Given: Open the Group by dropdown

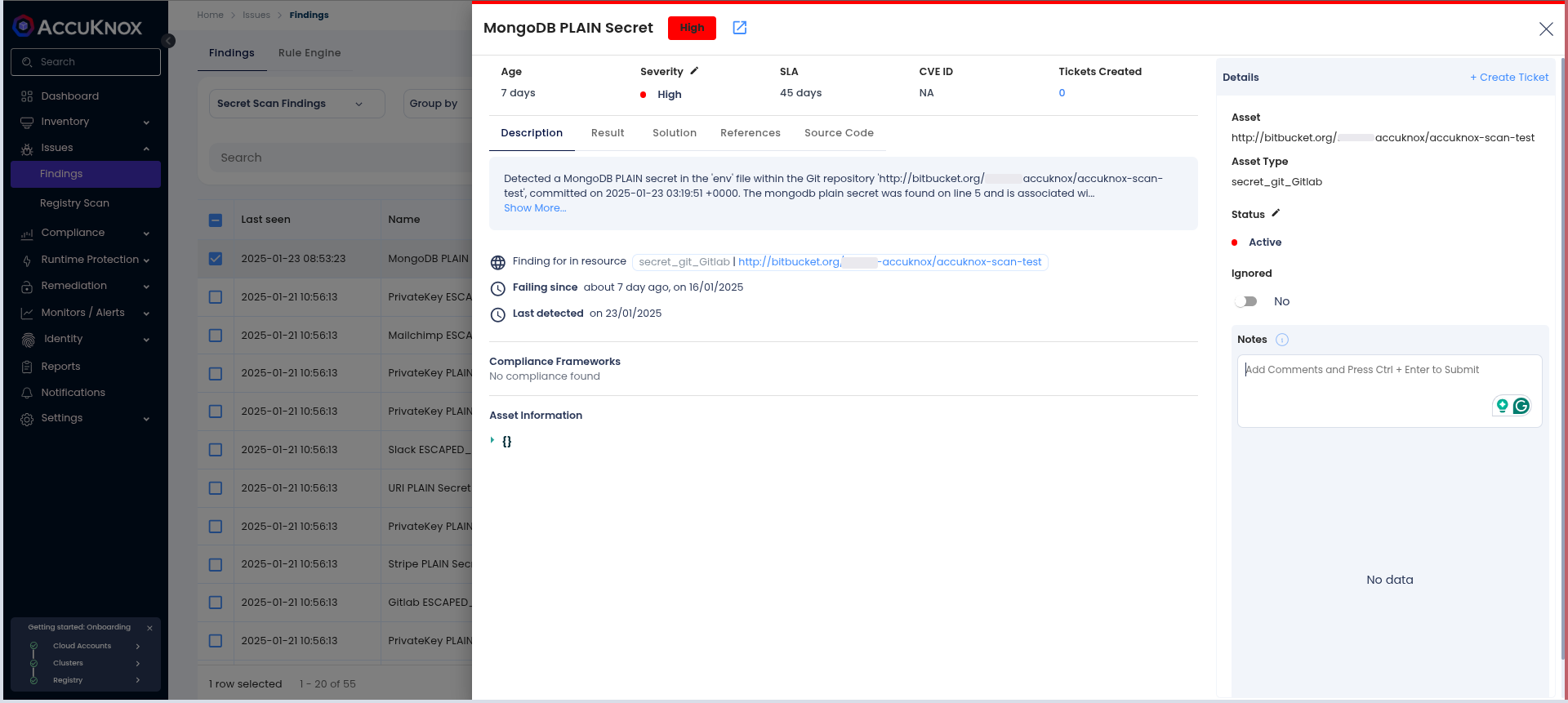Looking at the screenshot, I should point(438,104).
